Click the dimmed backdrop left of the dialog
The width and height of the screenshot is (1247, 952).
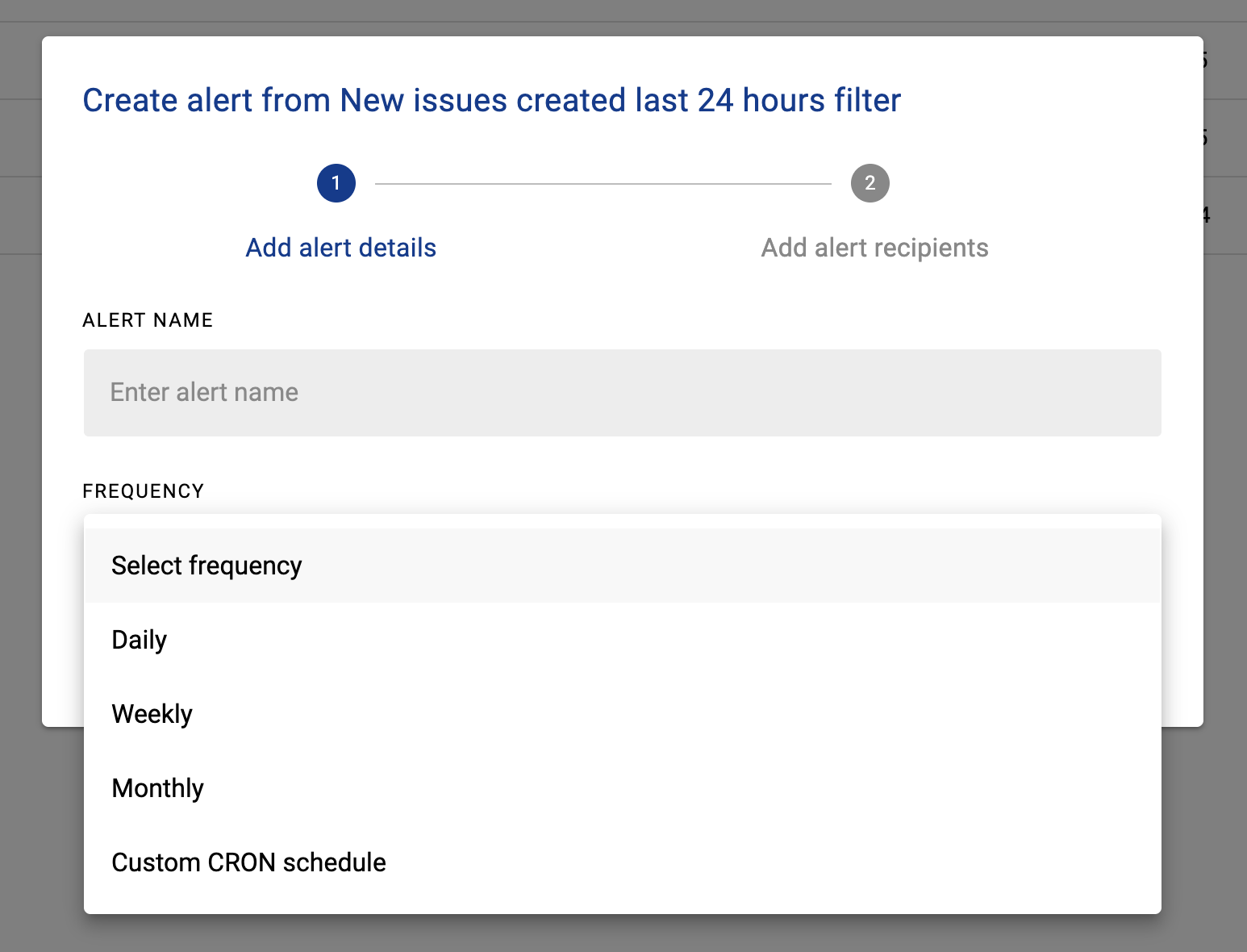click(20, 484)
